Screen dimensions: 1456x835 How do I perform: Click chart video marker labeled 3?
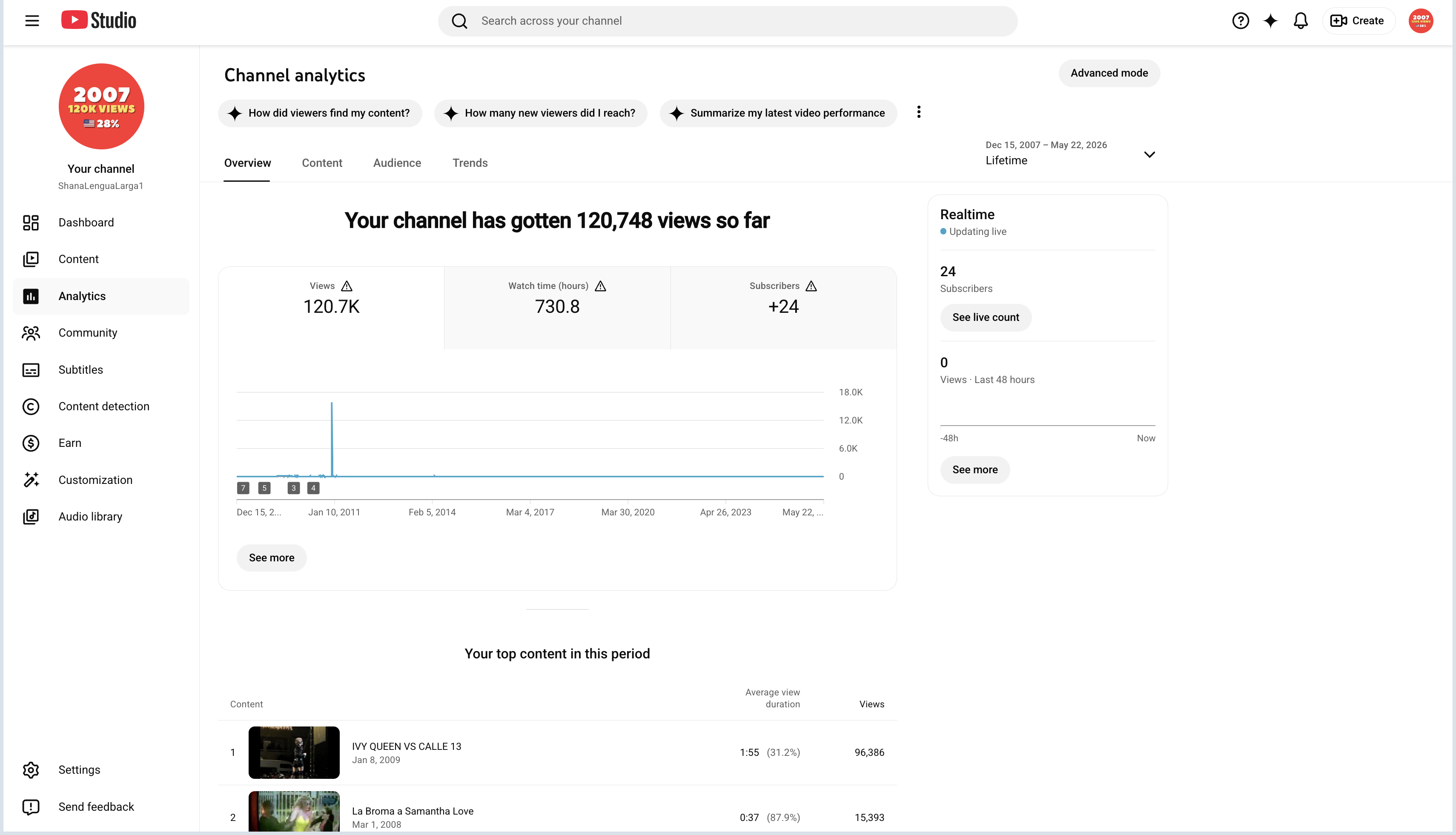pos(294,488)
